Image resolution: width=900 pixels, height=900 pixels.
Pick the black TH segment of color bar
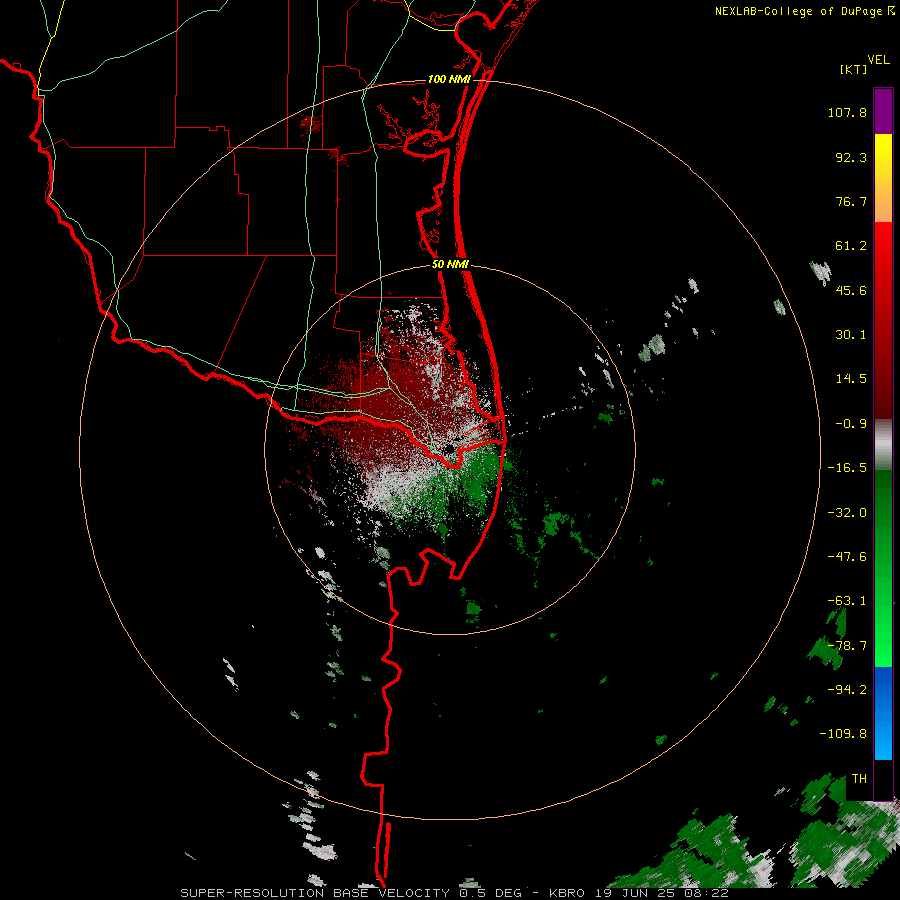coord(883,779)
